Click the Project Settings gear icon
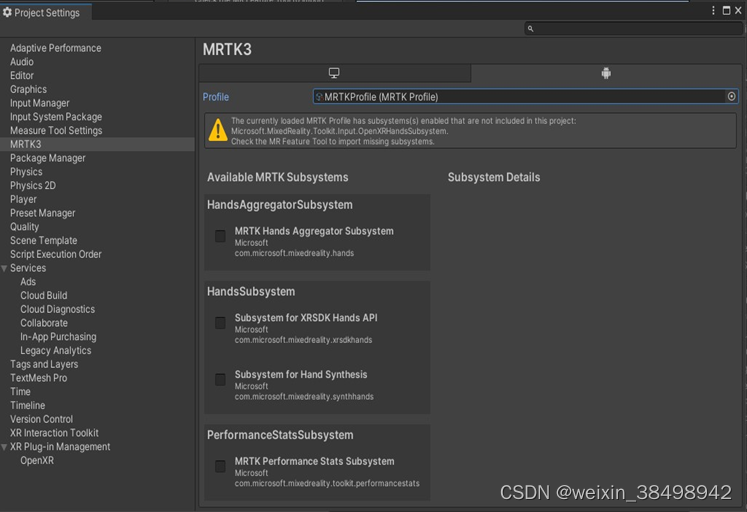 click(7, 12)
